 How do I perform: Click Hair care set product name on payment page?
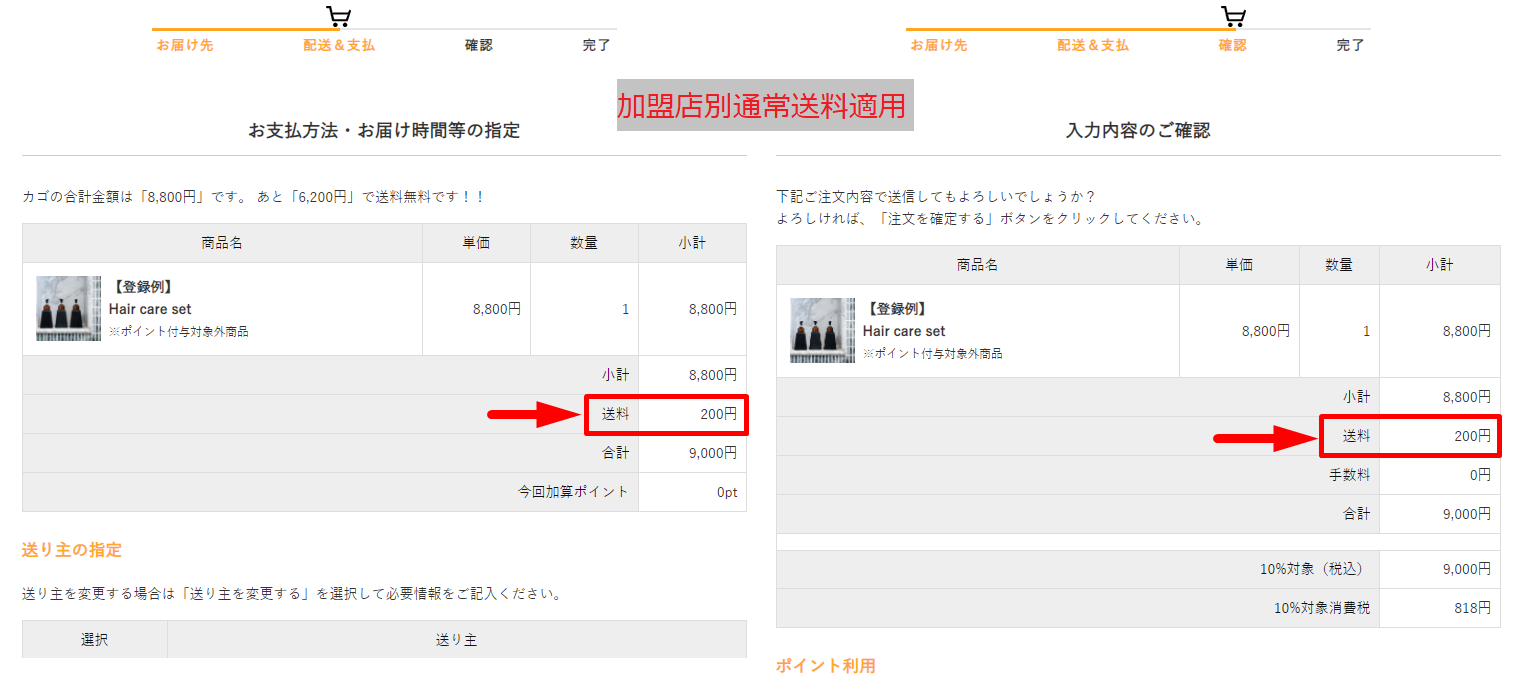click(150, 309)
